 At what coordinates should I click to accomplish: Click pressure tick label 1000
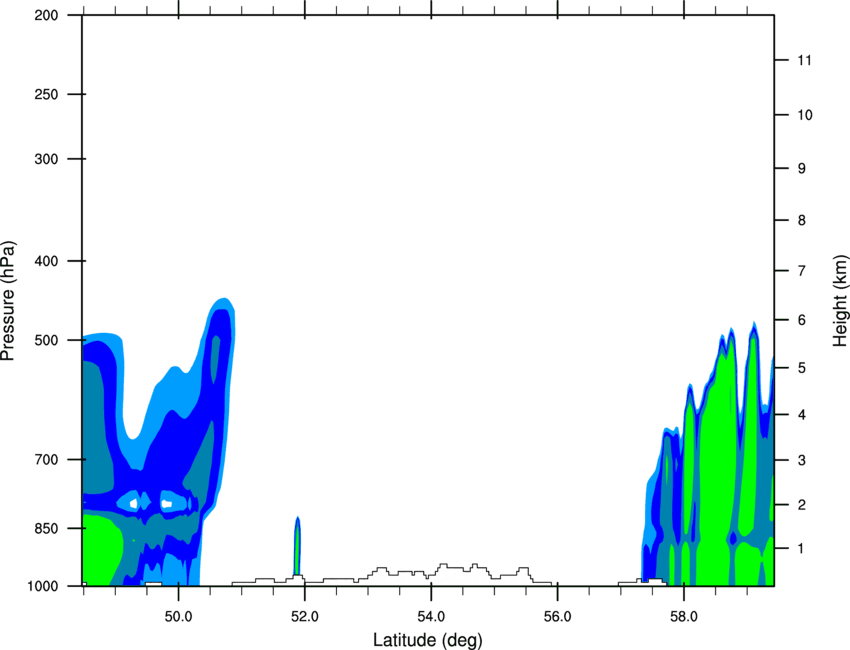point(43,586)
